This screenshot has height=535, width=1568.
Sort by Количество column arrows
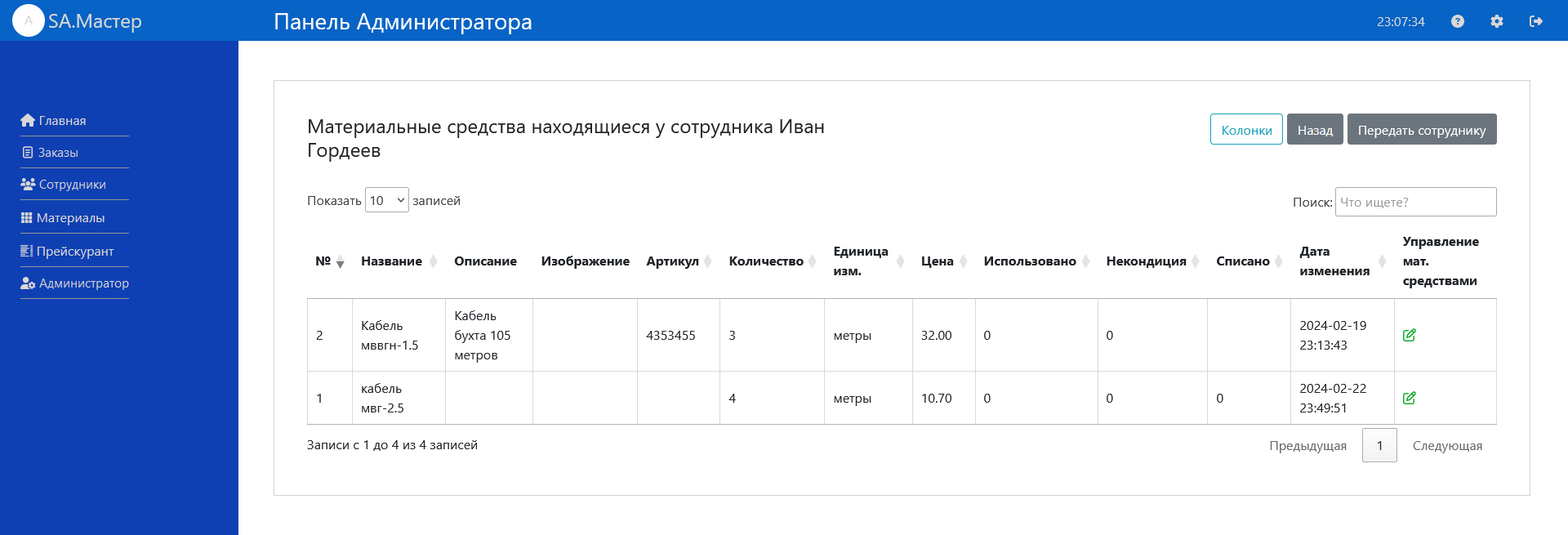pyautogui.click(x=813, y=261)
